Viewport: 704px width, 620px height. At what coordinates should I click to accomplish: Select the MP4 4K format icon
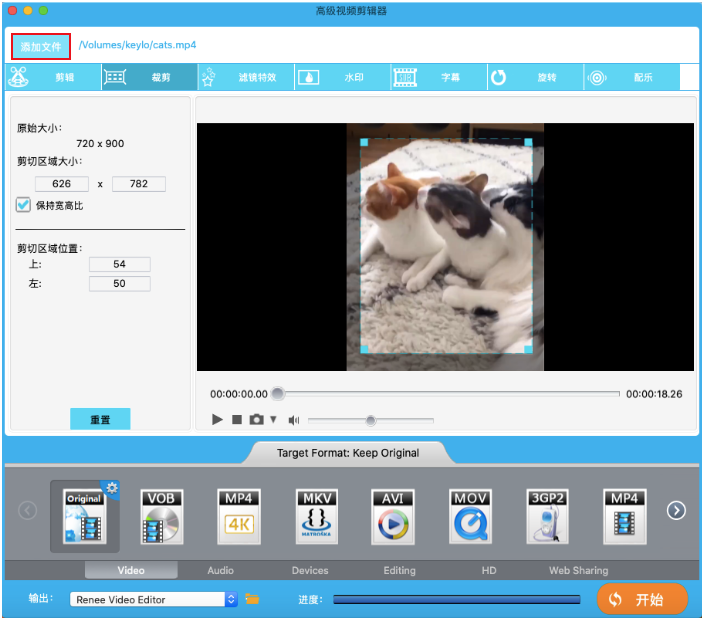click(x=239, y=517)
